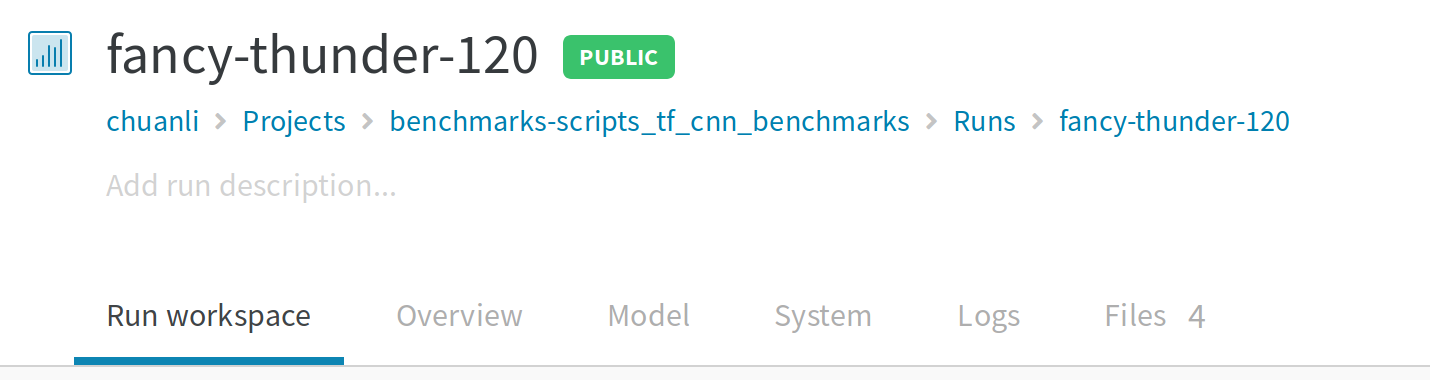Click the chevron just before the Runs breadcrumb
This screenshot has height=380, width=1430.
(x=932, y=122)
